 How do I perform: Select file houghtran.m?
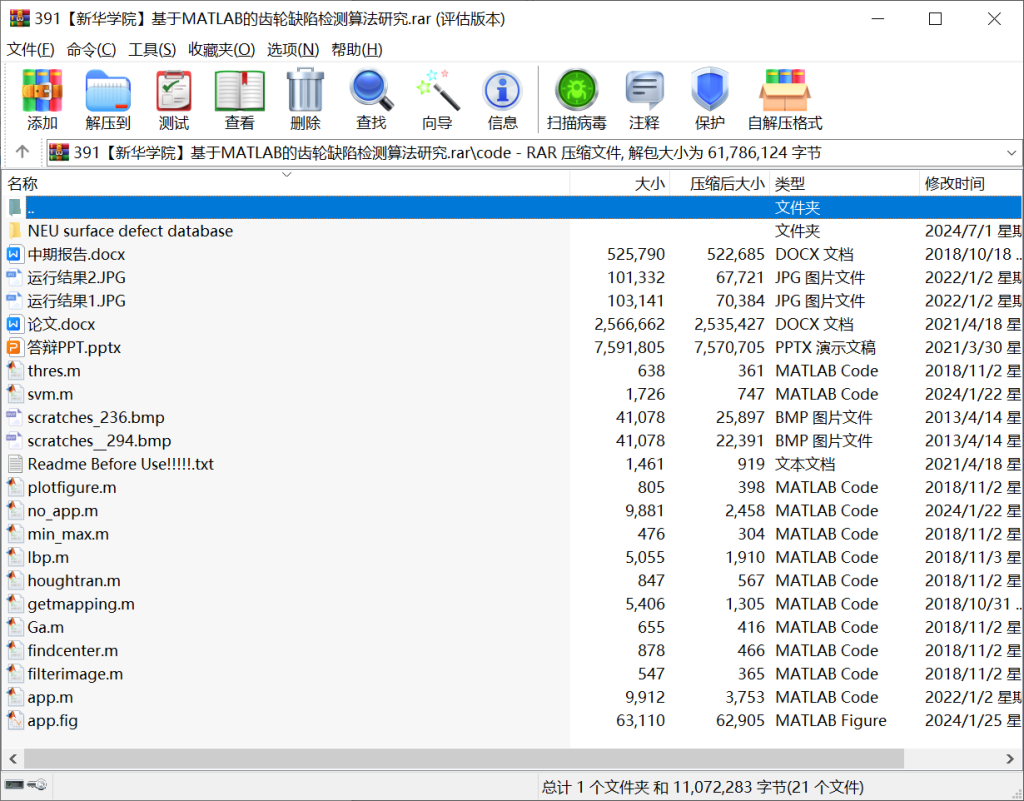click(74, 581)
